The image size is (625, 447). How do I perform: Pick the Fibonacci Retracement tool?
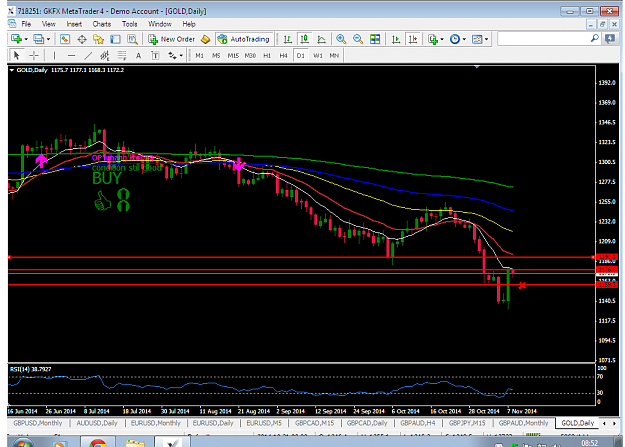click(x=122, y=55)
